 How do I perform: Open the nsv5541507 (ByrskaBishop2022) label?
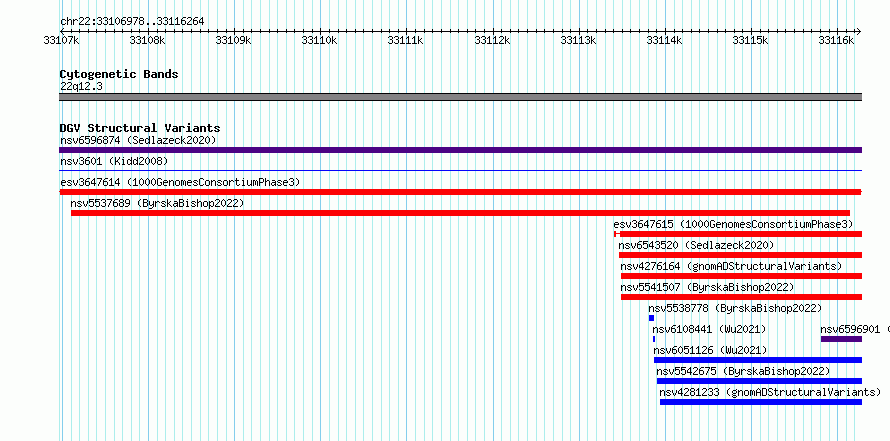point(707,287)
